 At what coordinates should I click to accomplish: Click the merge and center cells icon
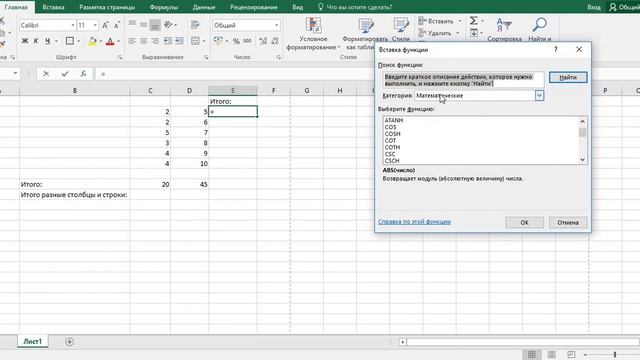[195, 41]
